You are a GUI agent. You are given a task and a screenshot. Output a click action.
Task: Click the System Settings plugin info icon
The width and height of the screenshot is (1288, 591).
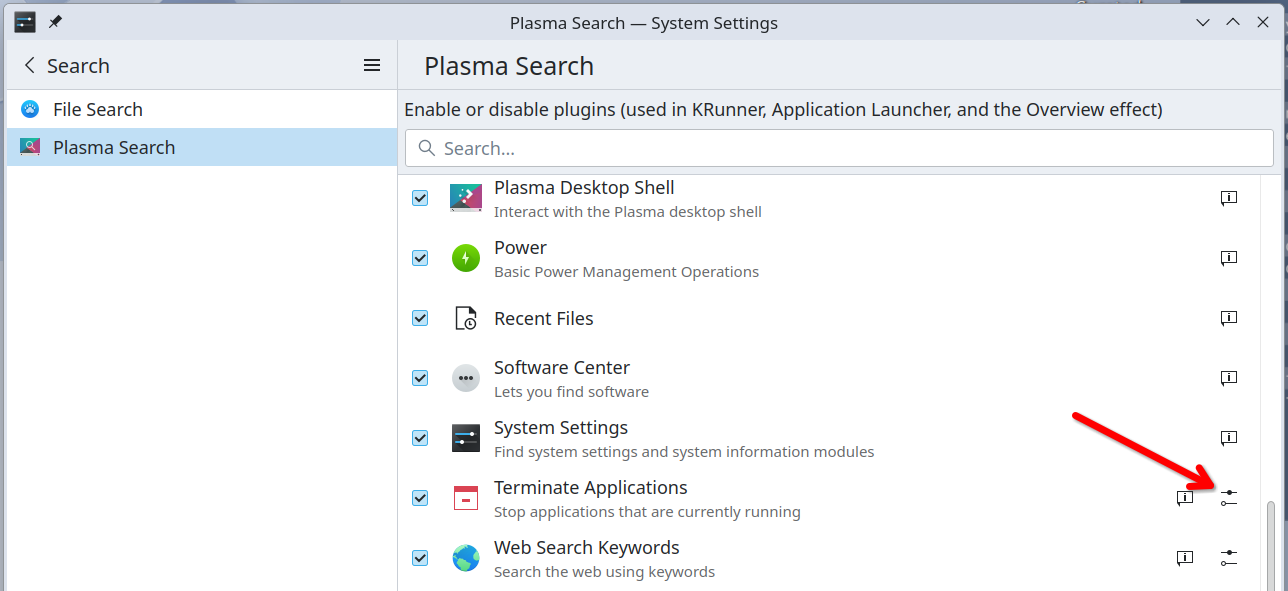point(1229,438)
